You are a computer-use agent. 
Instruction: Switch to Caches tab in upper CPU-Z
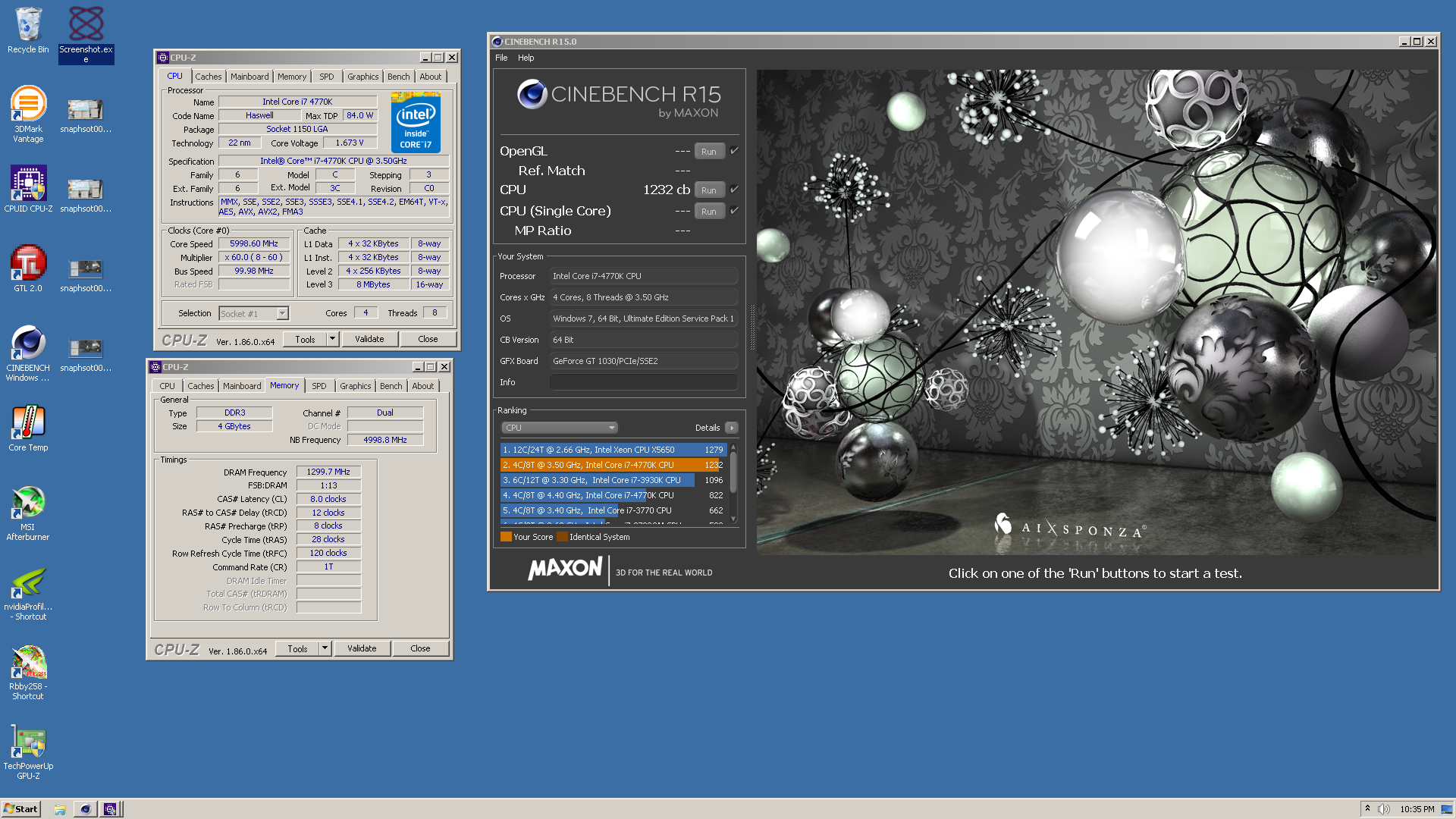tap(208, 77)
